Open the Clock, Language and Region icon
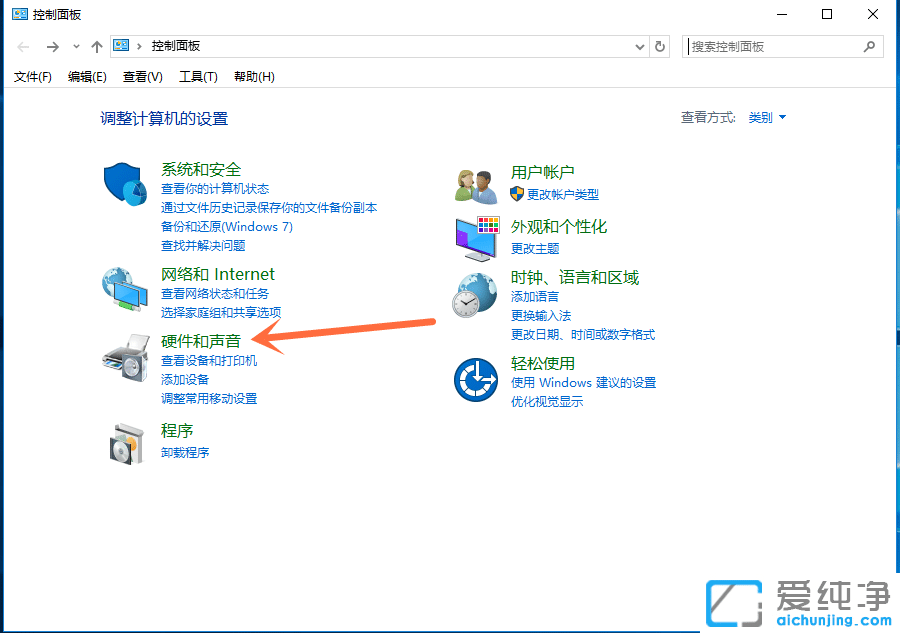This screenshot has height=633, width=900. tap(474, 295)
